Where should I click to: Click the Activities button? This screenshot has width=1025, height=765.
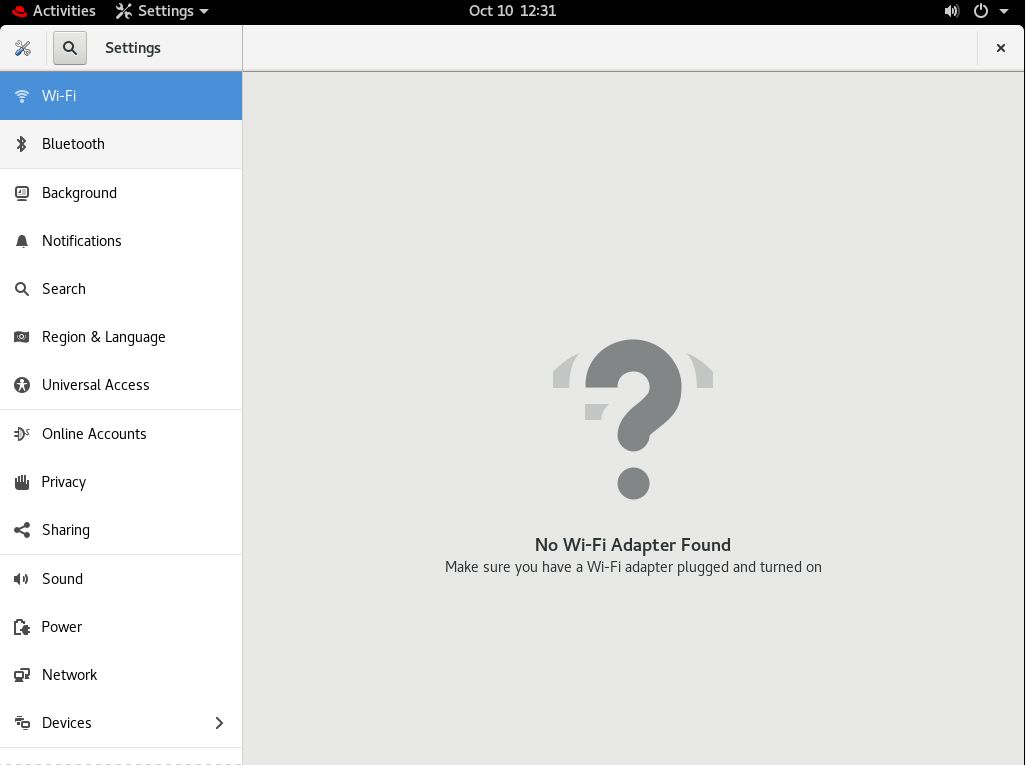tap(54, 11)
